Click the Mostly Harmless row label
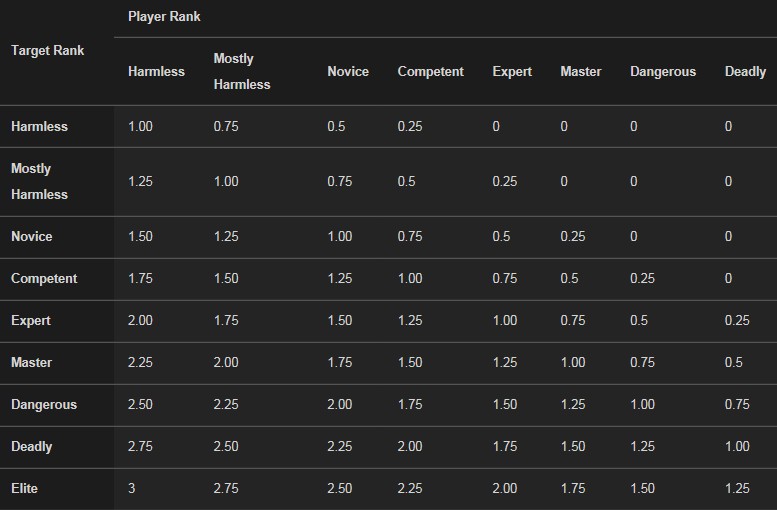Screen dimensions: 777x510 pyautogui.click(x=39, y=181)
